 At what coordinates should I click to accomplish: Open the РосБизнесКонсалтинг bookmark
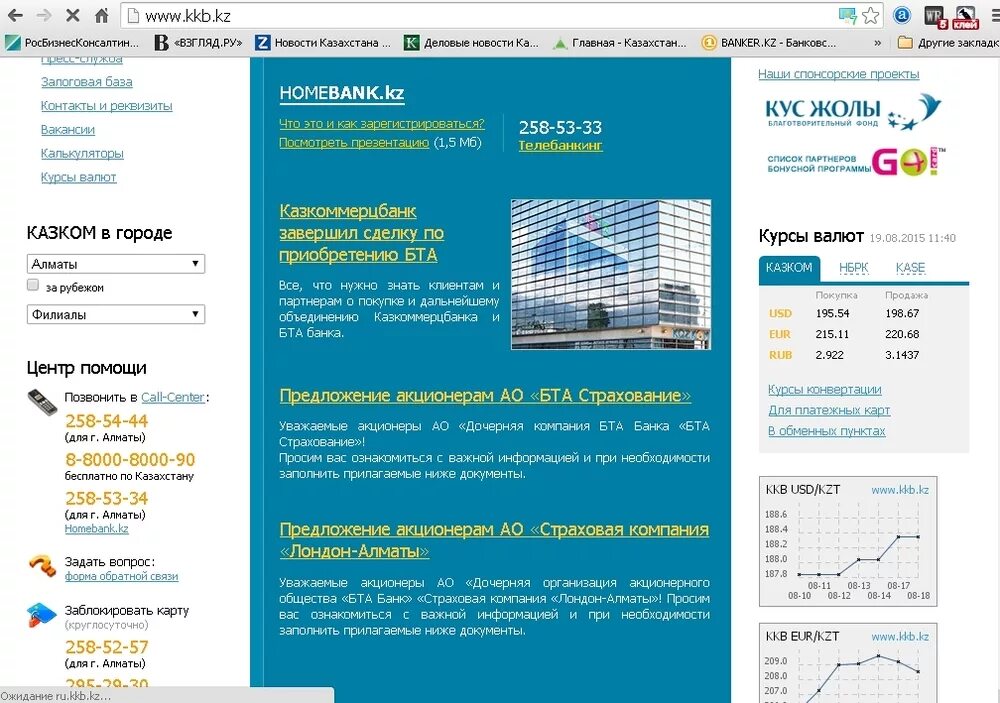[x=72, y=43]
